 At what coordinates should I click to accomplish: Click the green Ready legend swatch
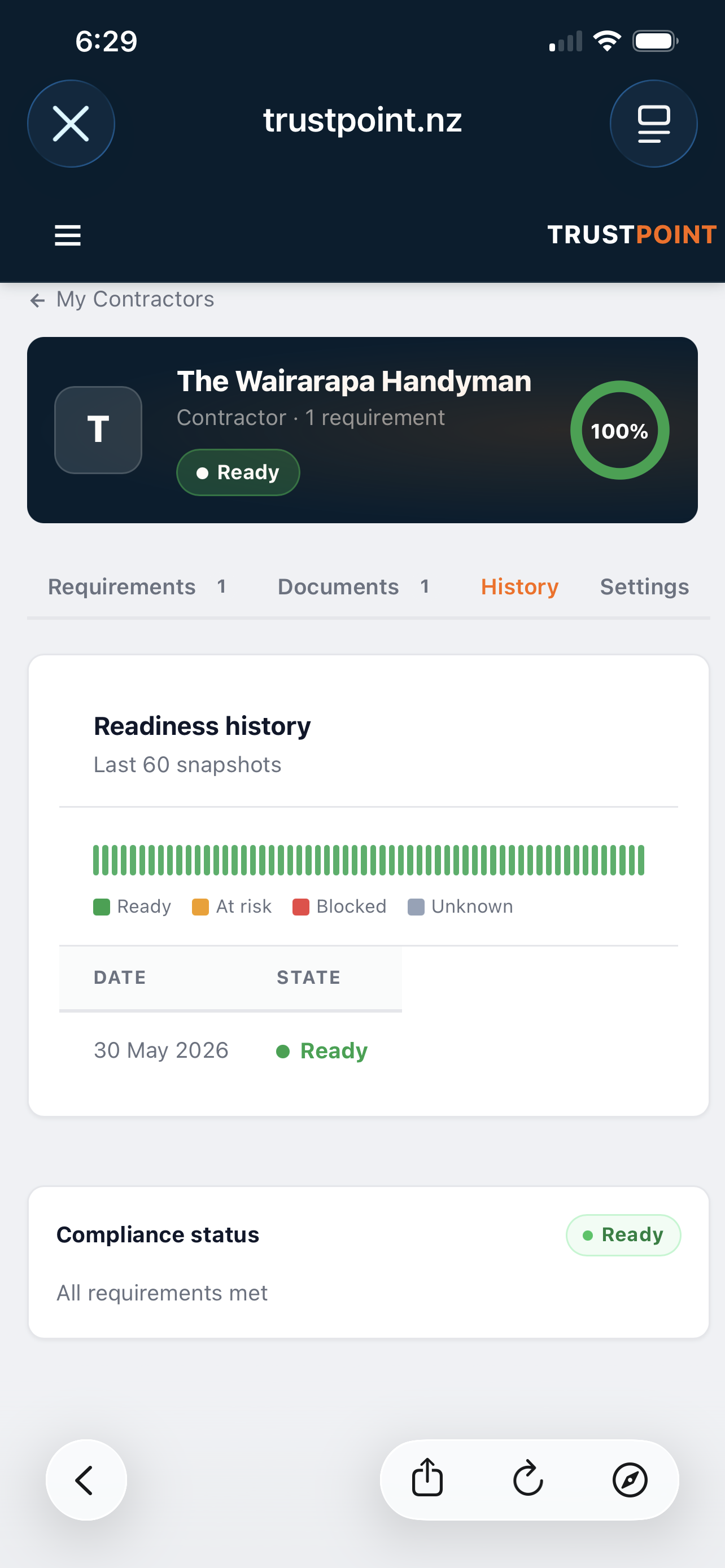102,907
